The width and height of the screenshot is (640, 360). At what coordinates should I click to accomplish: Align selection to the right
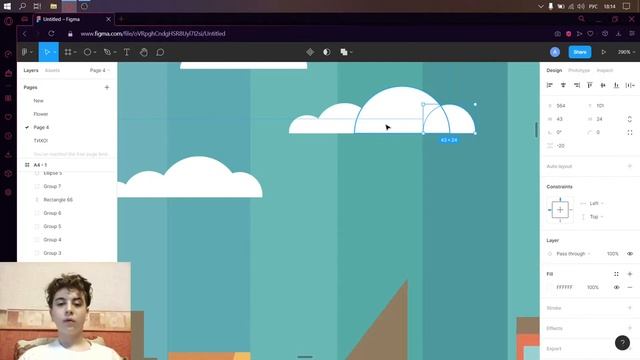tap(577, 85)
